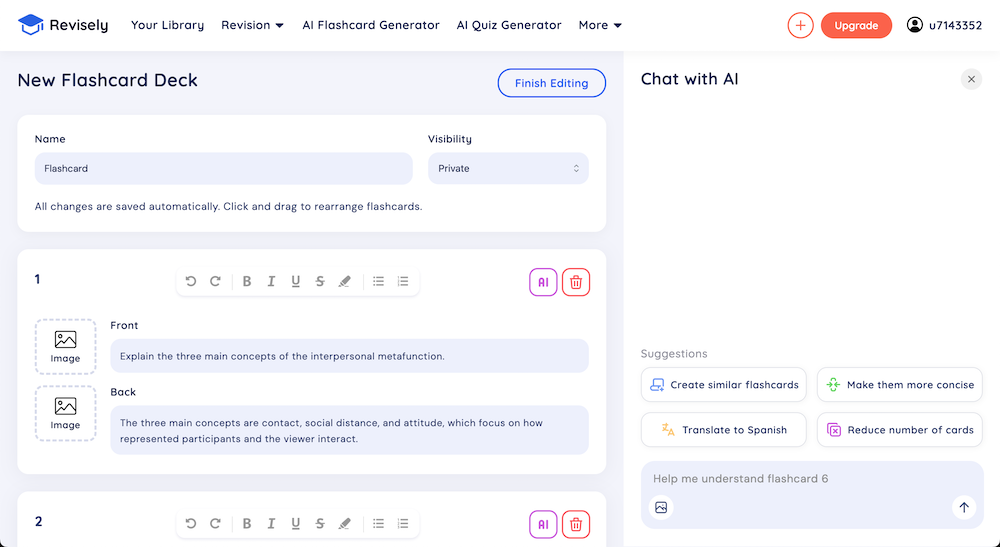Click the deck Name field containing Flashcard

pyautogui.click(x=224, y=168)
